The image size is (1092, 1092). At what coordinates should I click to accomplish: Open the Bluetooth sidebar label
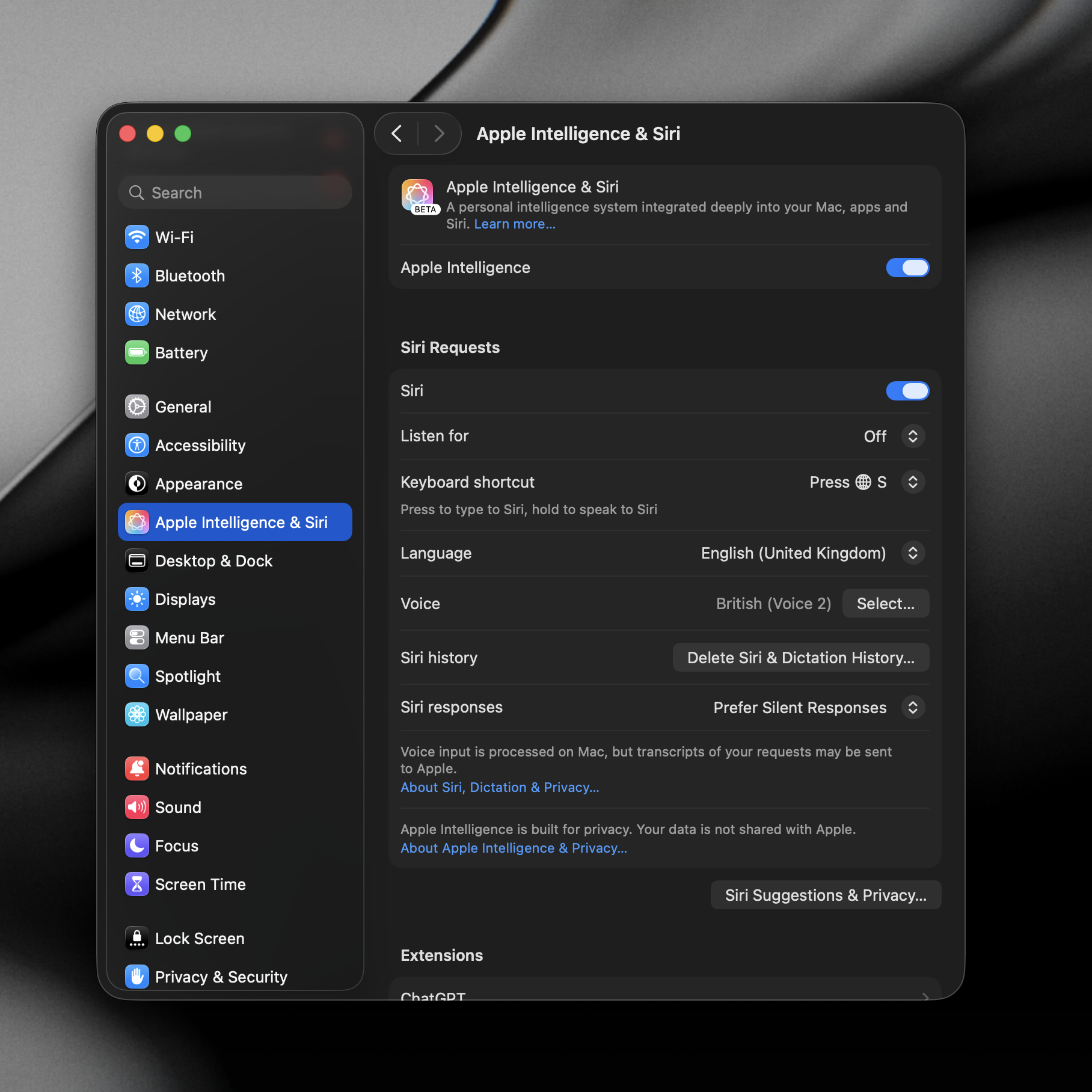pos(190,275)
